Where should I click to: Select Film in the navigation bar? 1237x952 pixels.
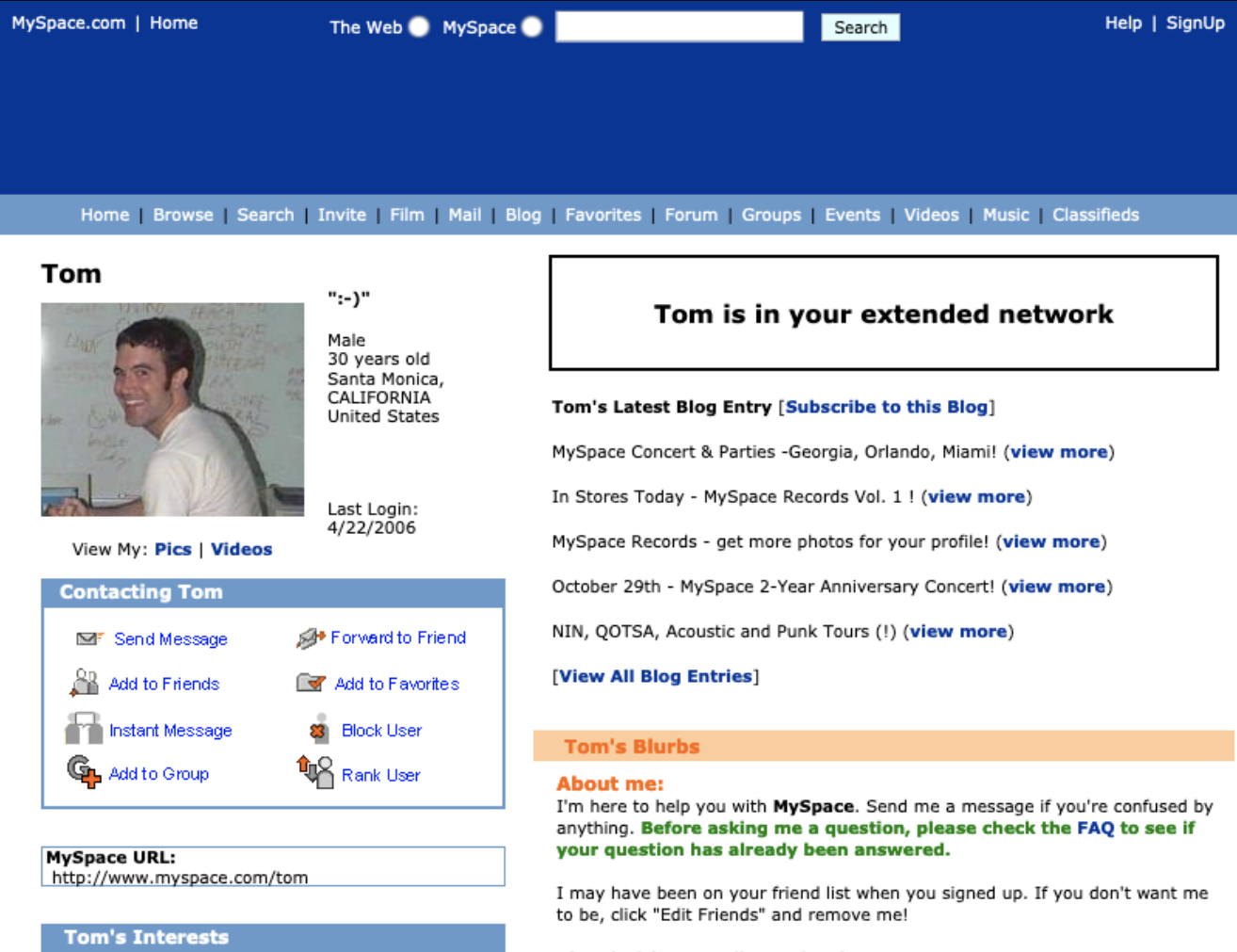pos(407,215)
